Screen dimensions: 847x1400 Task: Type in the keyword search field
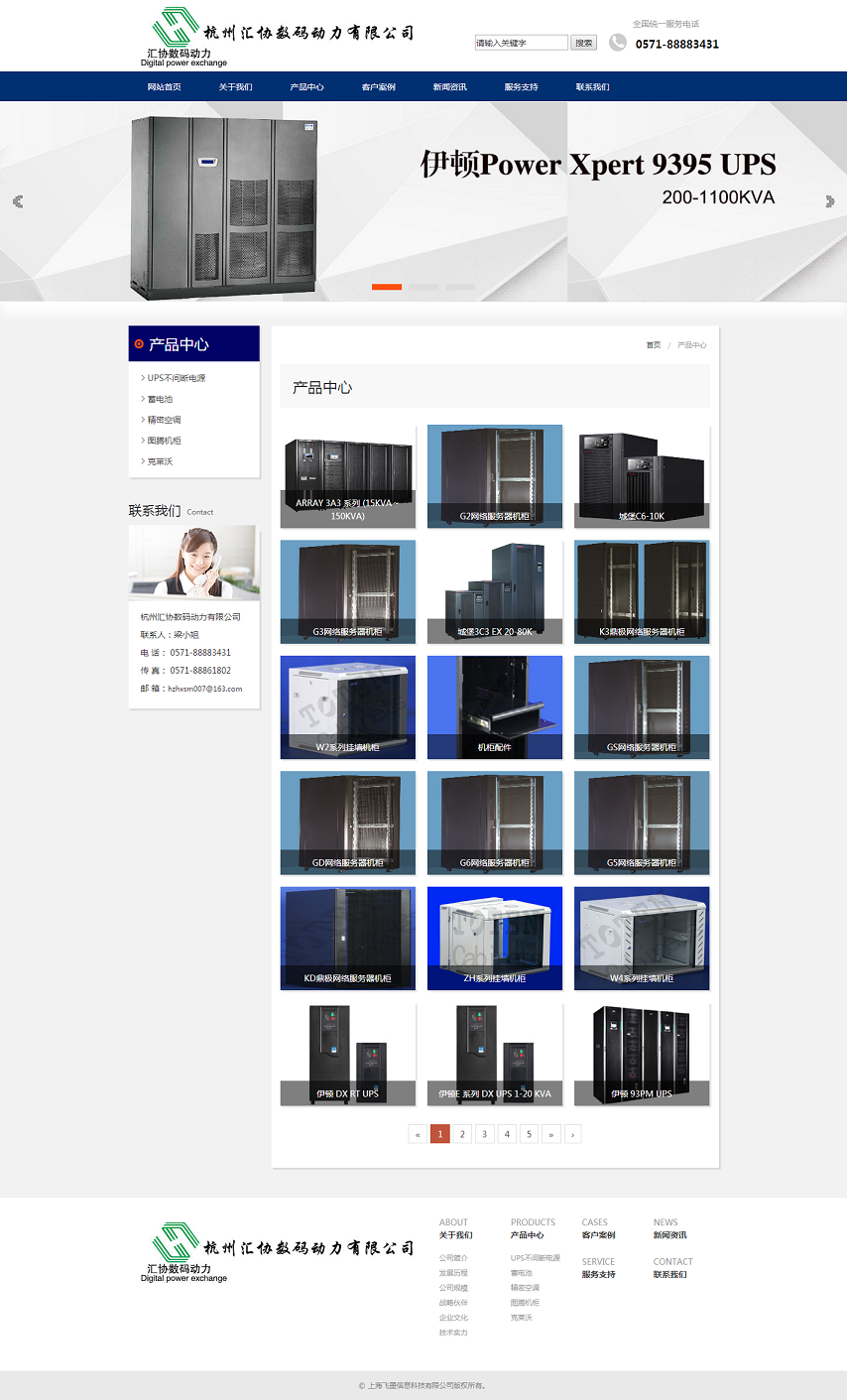click(x=521, y=43)
